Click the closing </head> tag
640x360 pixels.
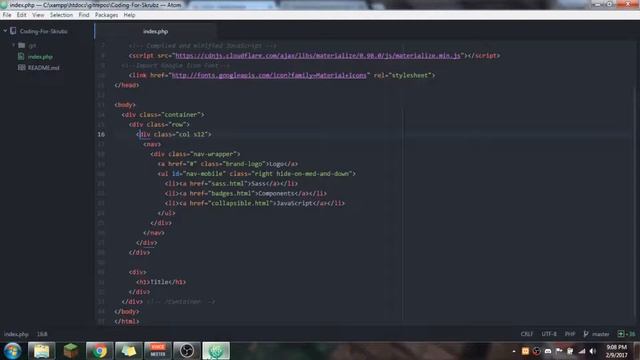coord(127,85)
